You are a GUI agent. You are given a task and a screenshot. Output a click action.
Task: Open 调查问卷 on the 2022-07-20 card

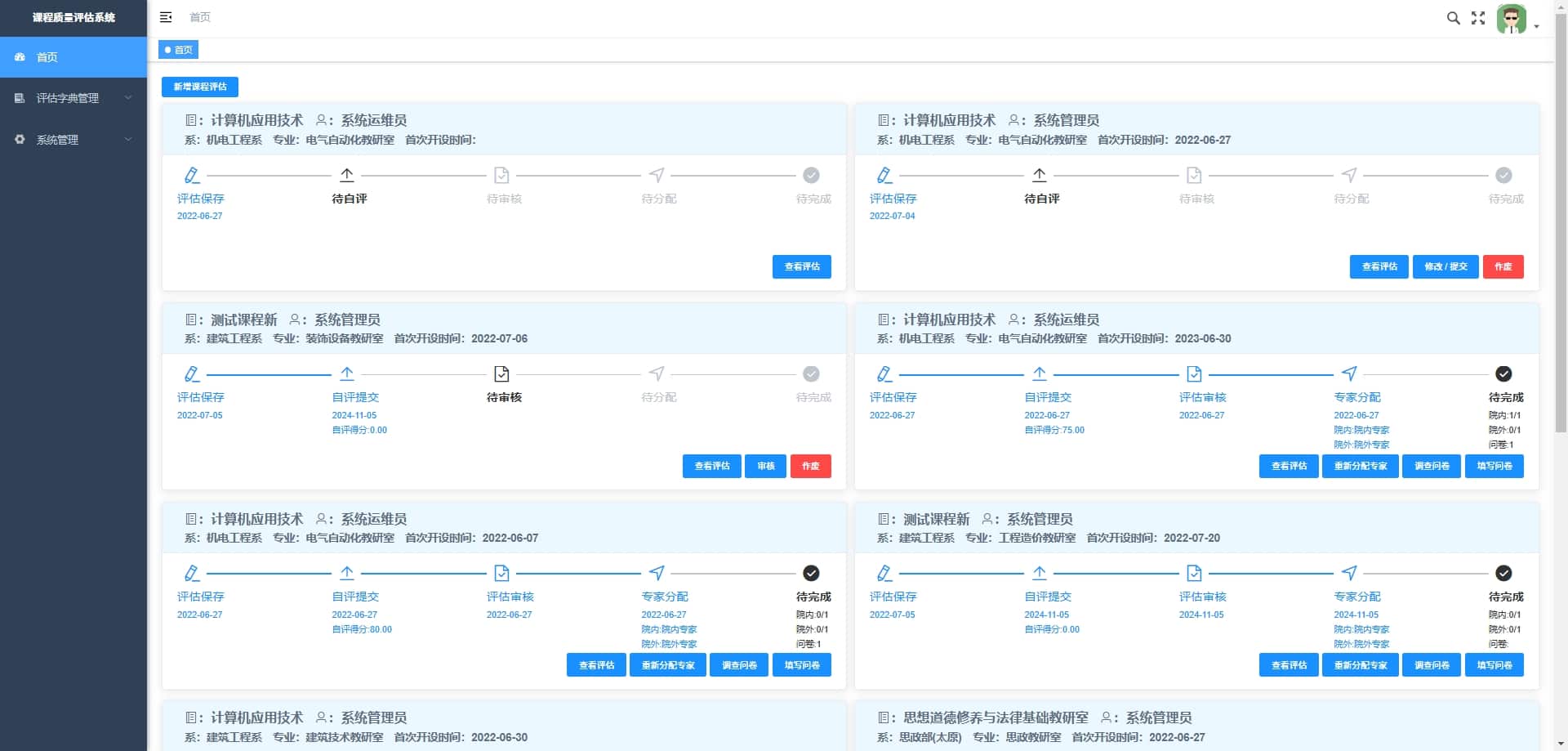(1432, 665)
